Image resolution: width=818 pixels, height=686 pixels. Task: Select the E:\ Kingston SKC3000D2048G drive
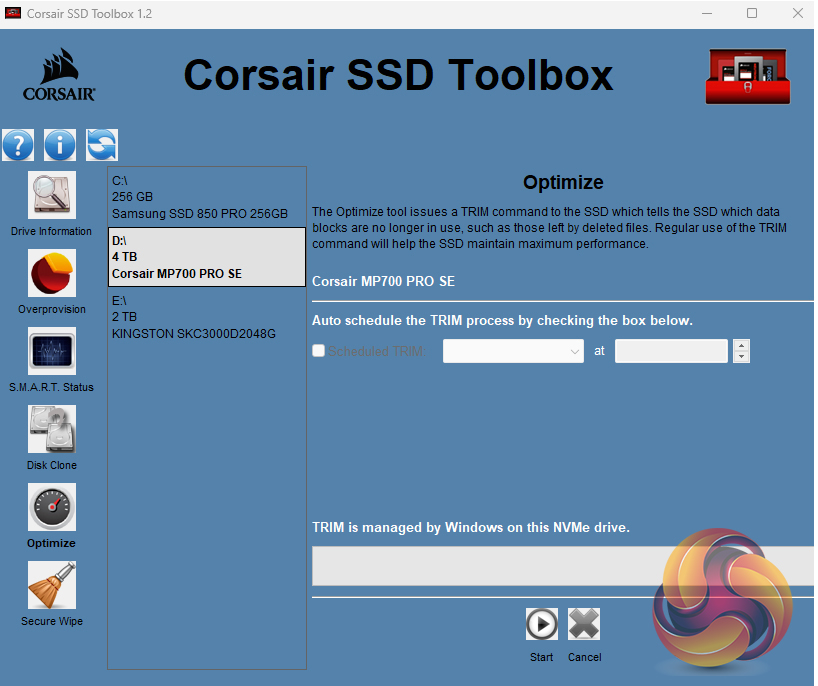coord(206,316)
